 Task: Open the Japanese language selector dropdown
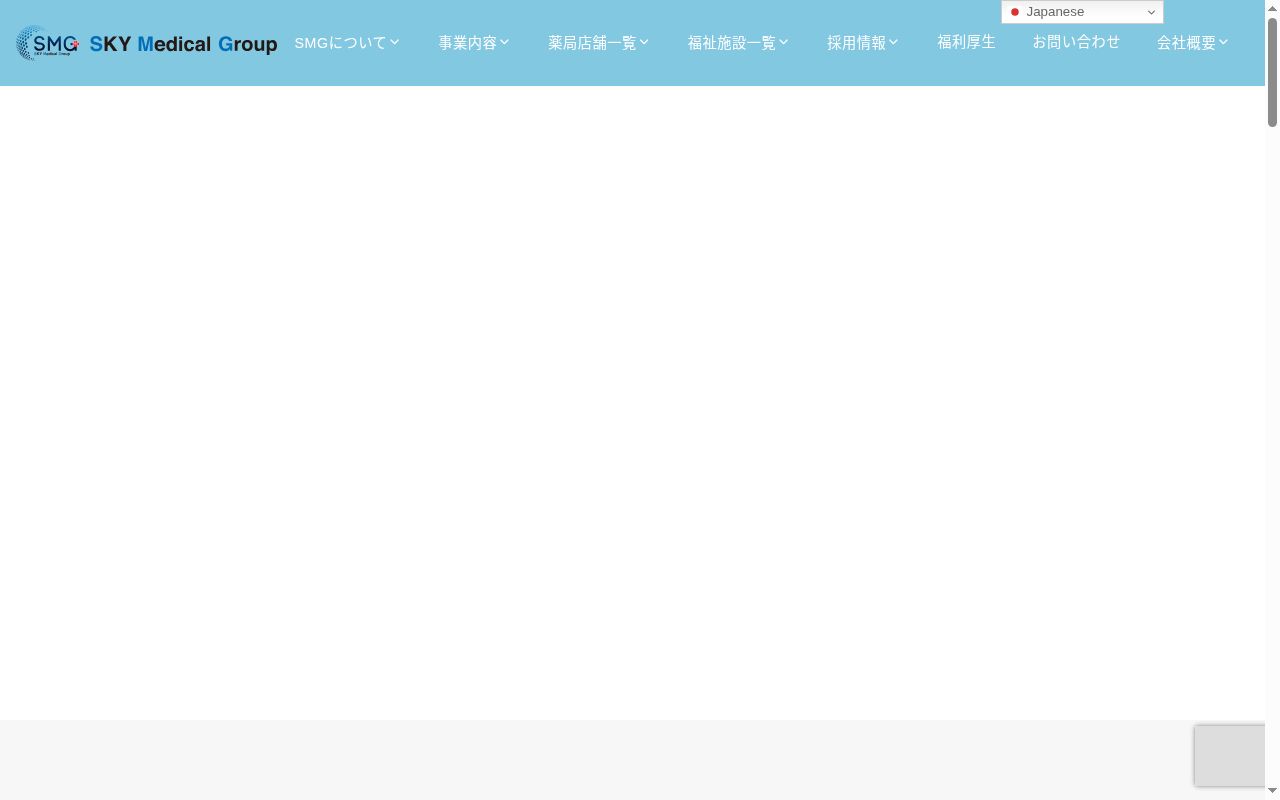[1082, 12]
